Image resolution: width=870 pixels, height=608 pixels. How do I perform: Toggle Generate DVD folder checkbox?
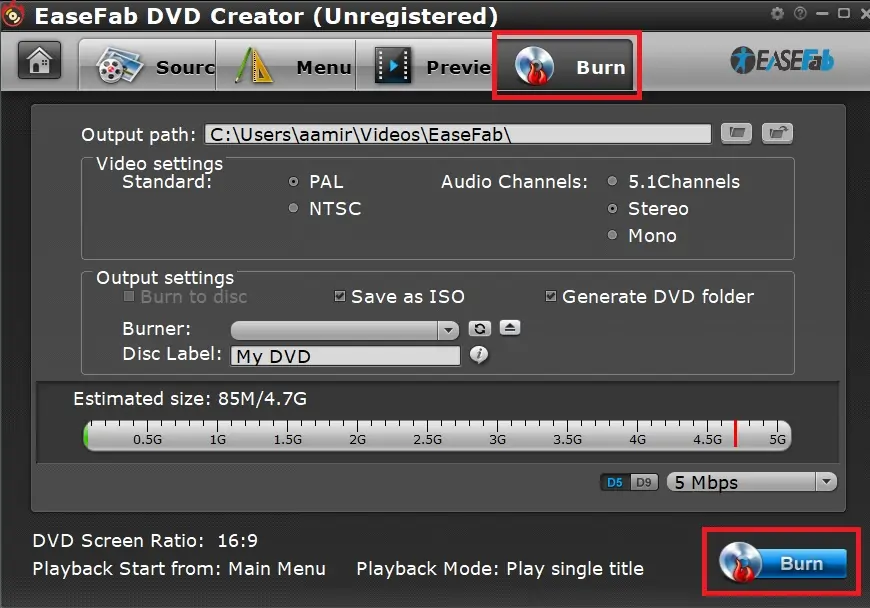point(551,297)
